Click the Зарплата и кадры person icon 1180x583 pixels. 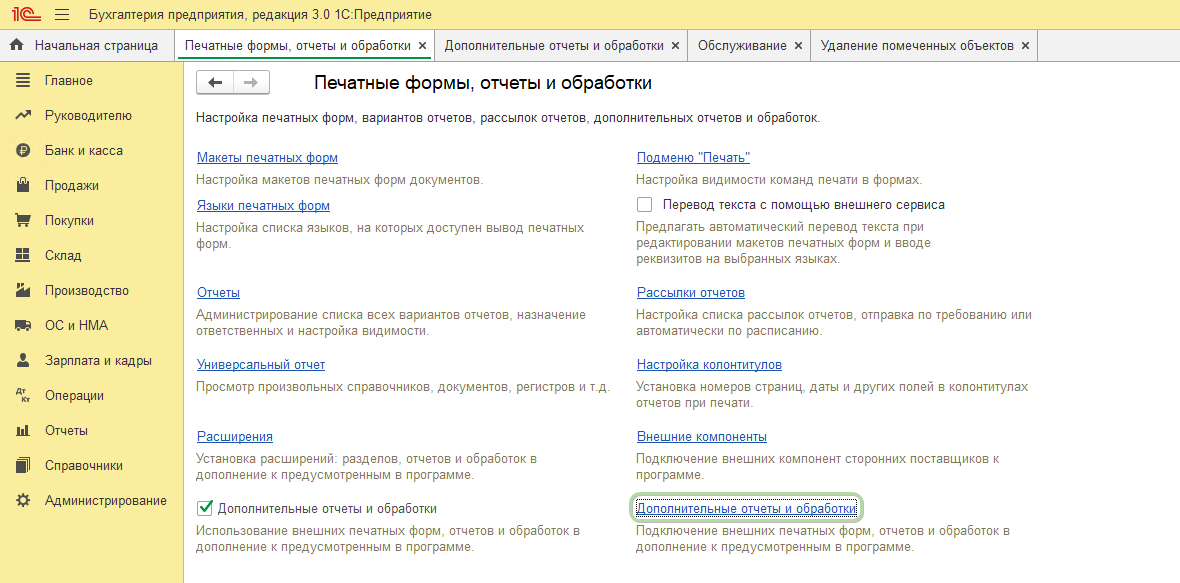[x=23, y=360]
